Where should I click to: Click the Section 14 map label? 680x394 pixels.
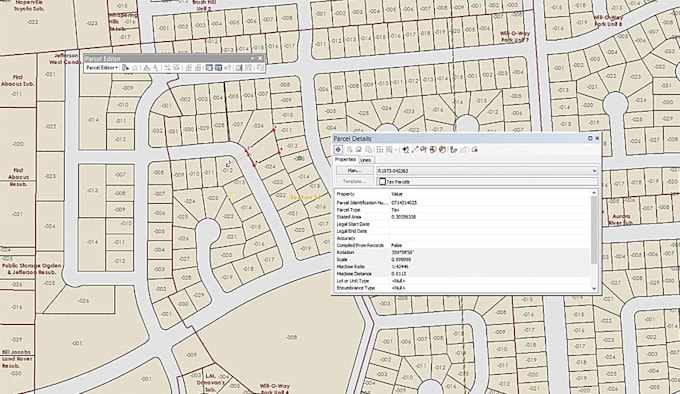point(305,198)
